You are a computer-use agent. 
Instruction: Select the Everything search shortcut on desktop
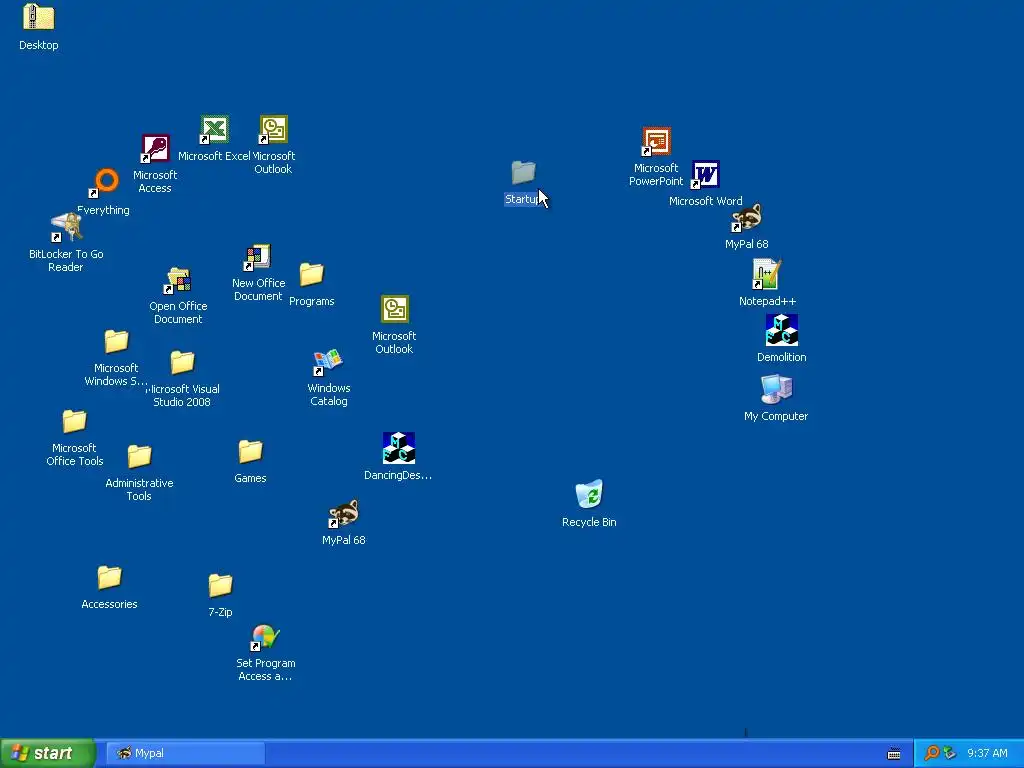(104, 183)
